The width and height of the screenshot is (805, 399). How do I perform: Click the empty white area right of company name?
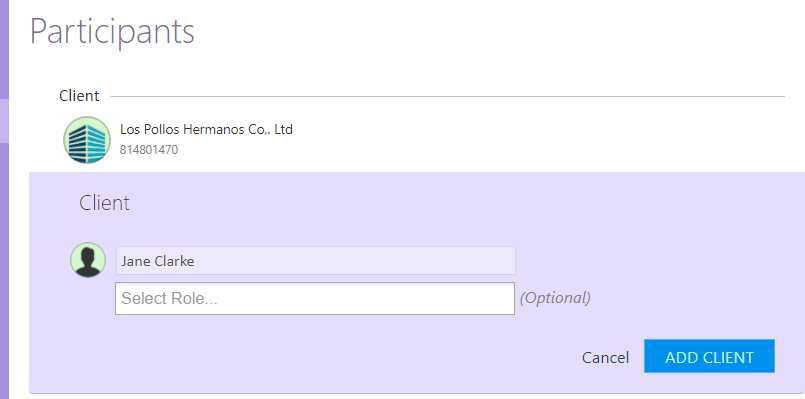pos(539,139)
